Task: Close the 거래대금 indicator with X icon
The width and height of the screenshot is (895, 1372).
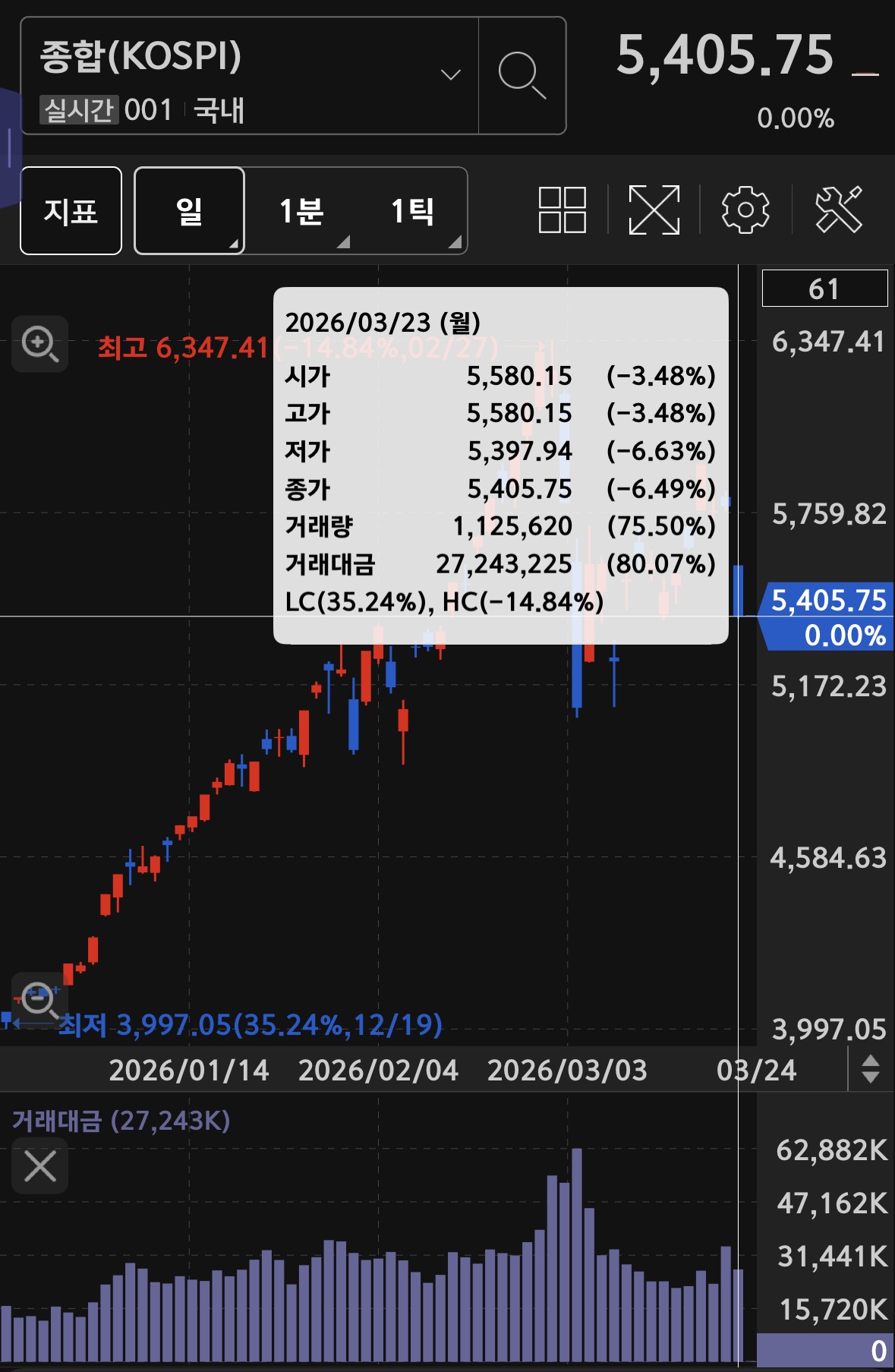Action: tap(40, 1165)
